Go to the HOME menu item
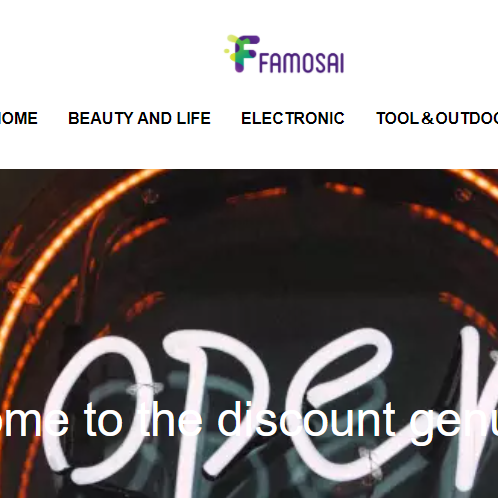The height and width of the screenshot is (498, 498). pyautogui.click(x=19, y=118)
